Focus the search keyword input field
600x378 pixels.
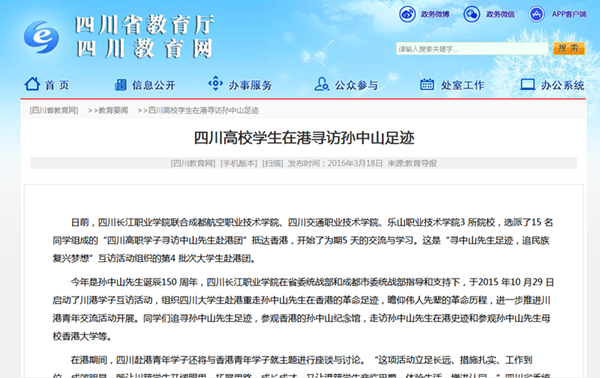(472, 49)
